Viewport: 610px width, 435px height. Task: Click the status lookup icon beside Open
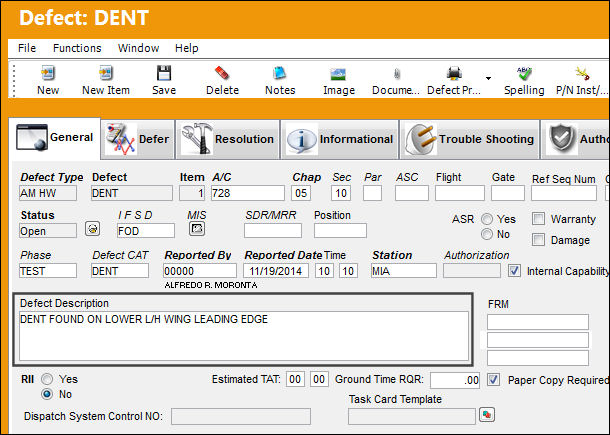pyautogui.click(x=93, y=228)
